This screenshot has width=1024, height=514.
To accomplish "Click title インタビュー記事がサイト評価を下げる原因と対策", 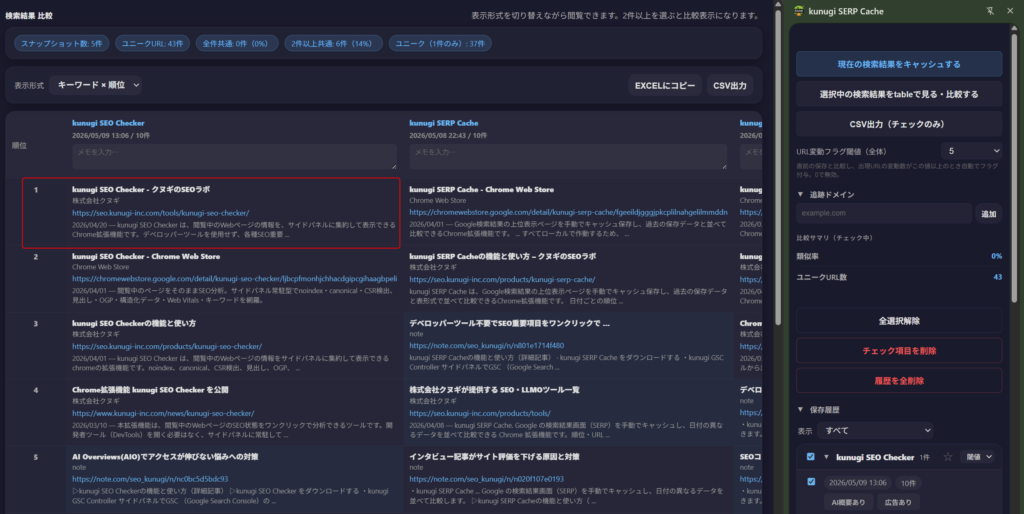I will coord(494,457).
